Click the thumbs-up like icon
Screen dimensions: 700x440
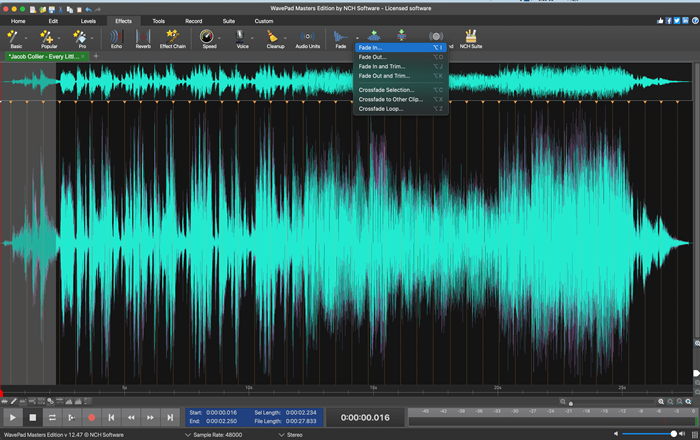[660, 21]
